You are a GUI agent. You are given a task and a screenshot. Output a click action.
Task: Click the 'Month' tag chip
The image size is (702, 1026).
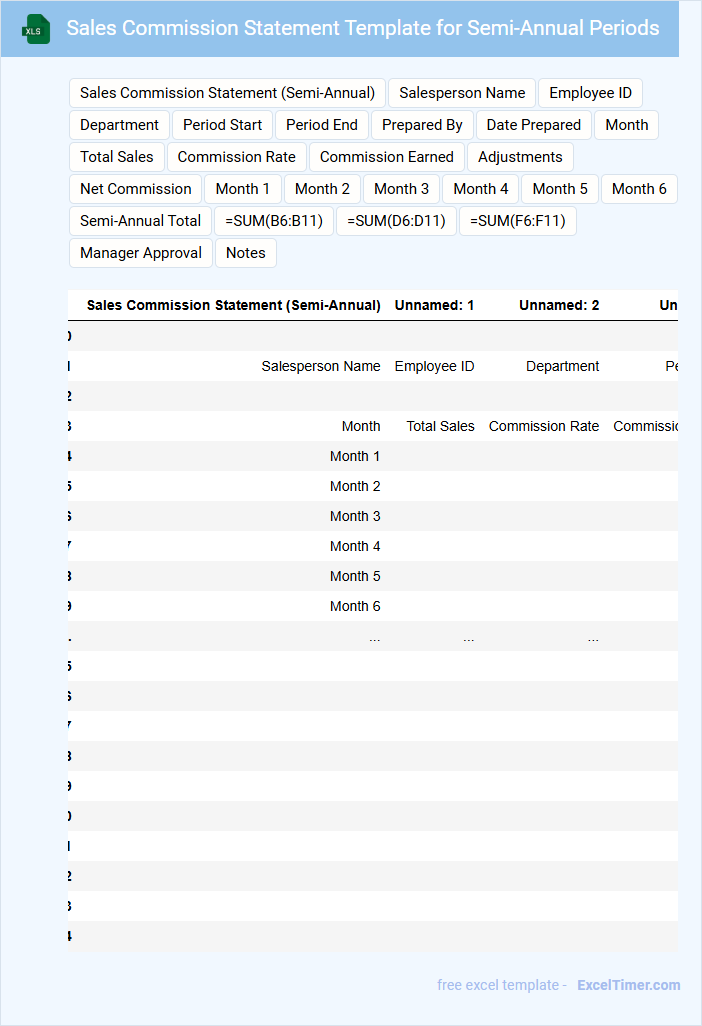(626, 125)
